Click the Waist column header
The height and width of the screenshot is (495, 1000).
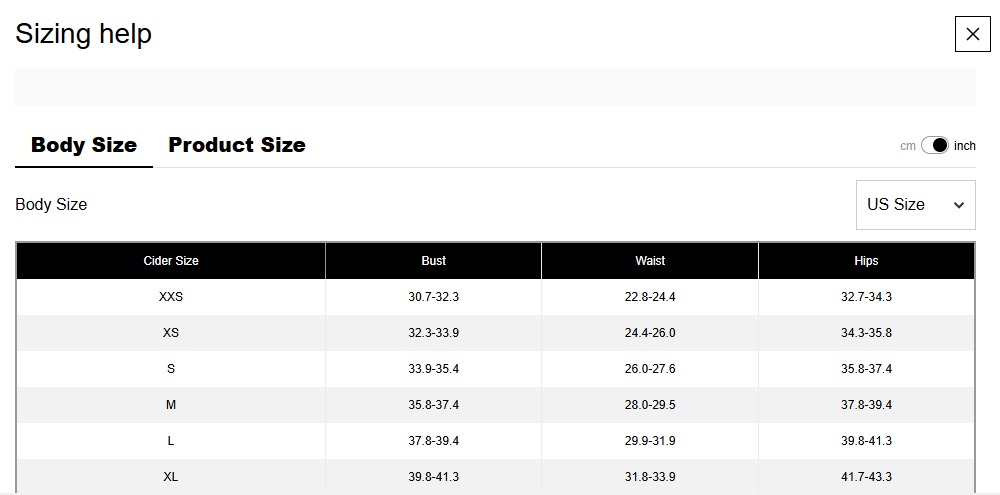[650, 260]
